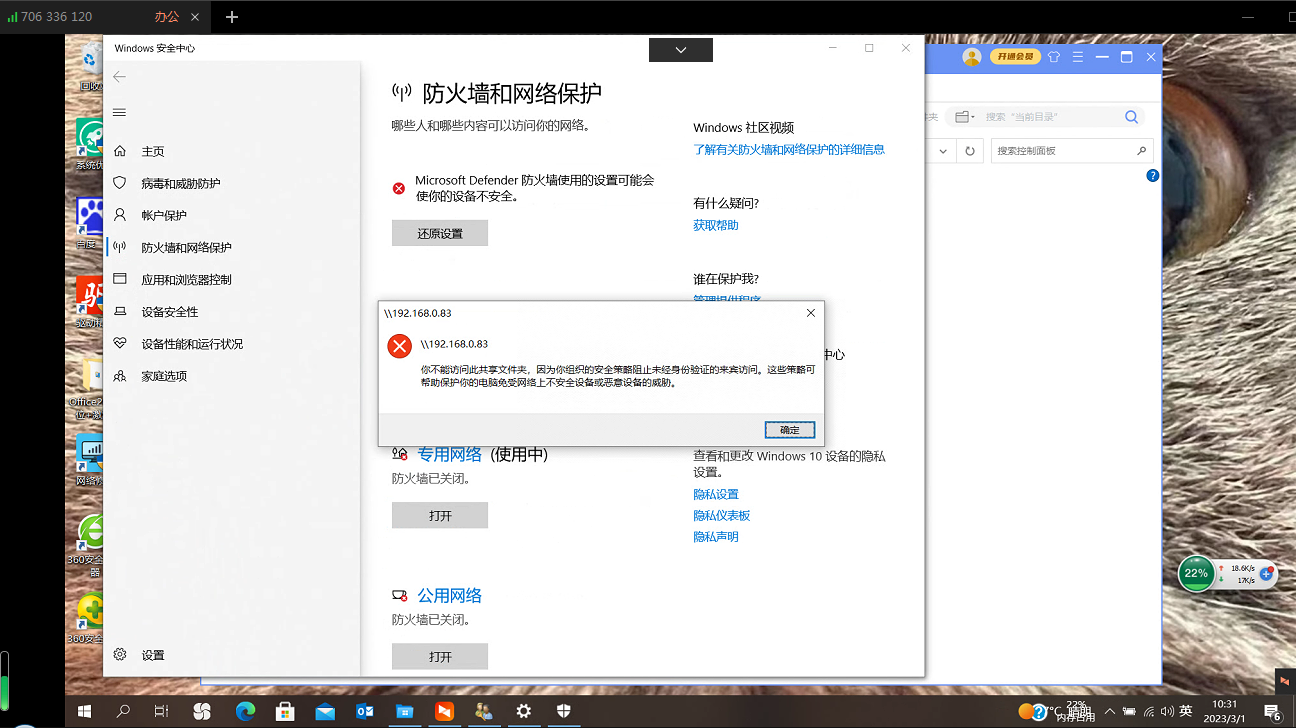The height and width of the screenshot is (728, 1296).
Task: Open the notification center icon
Action: point(1273,712)
